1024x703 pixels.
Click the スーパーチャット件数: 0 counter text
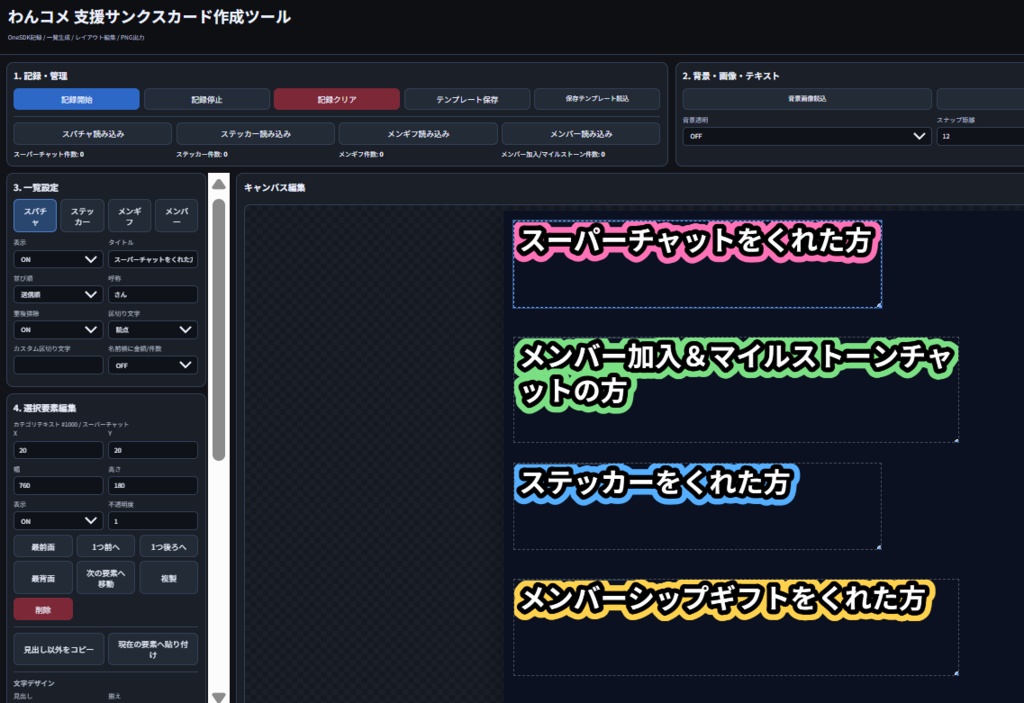(49, 155)
